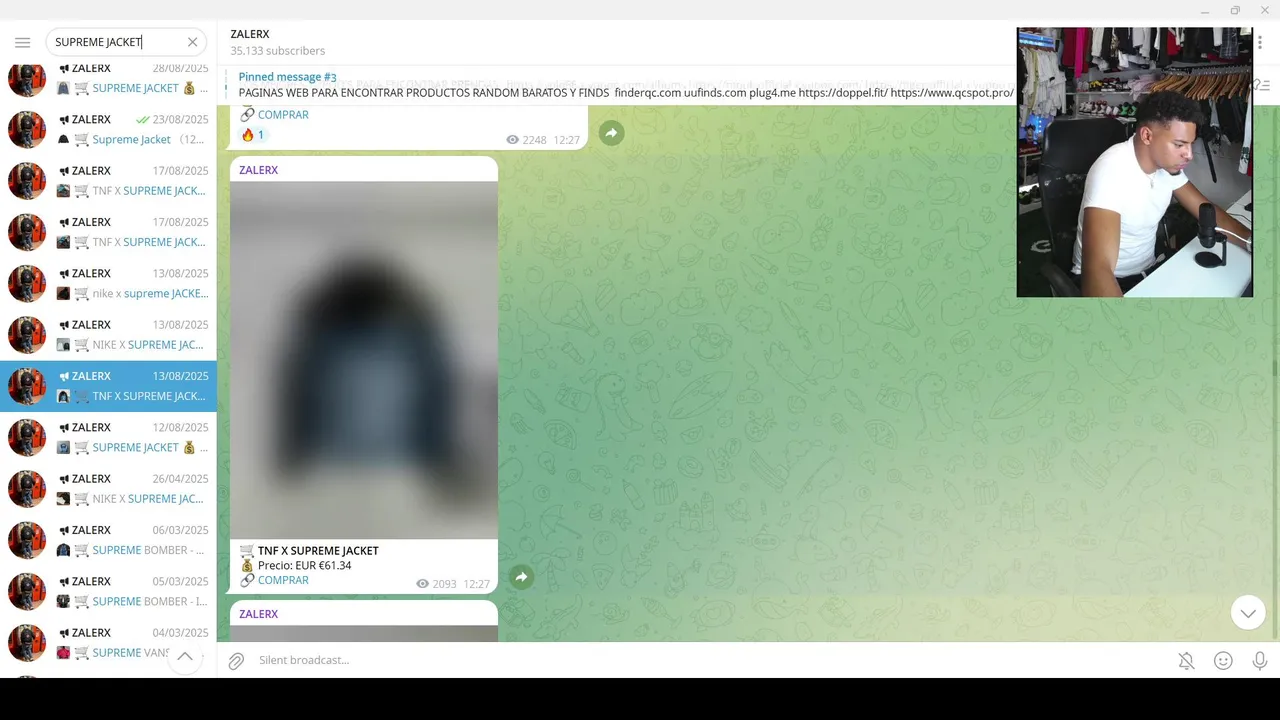1280x720 pixels.
Task: Add the fire reaction with count 1
Action: (x=252, y=135)
